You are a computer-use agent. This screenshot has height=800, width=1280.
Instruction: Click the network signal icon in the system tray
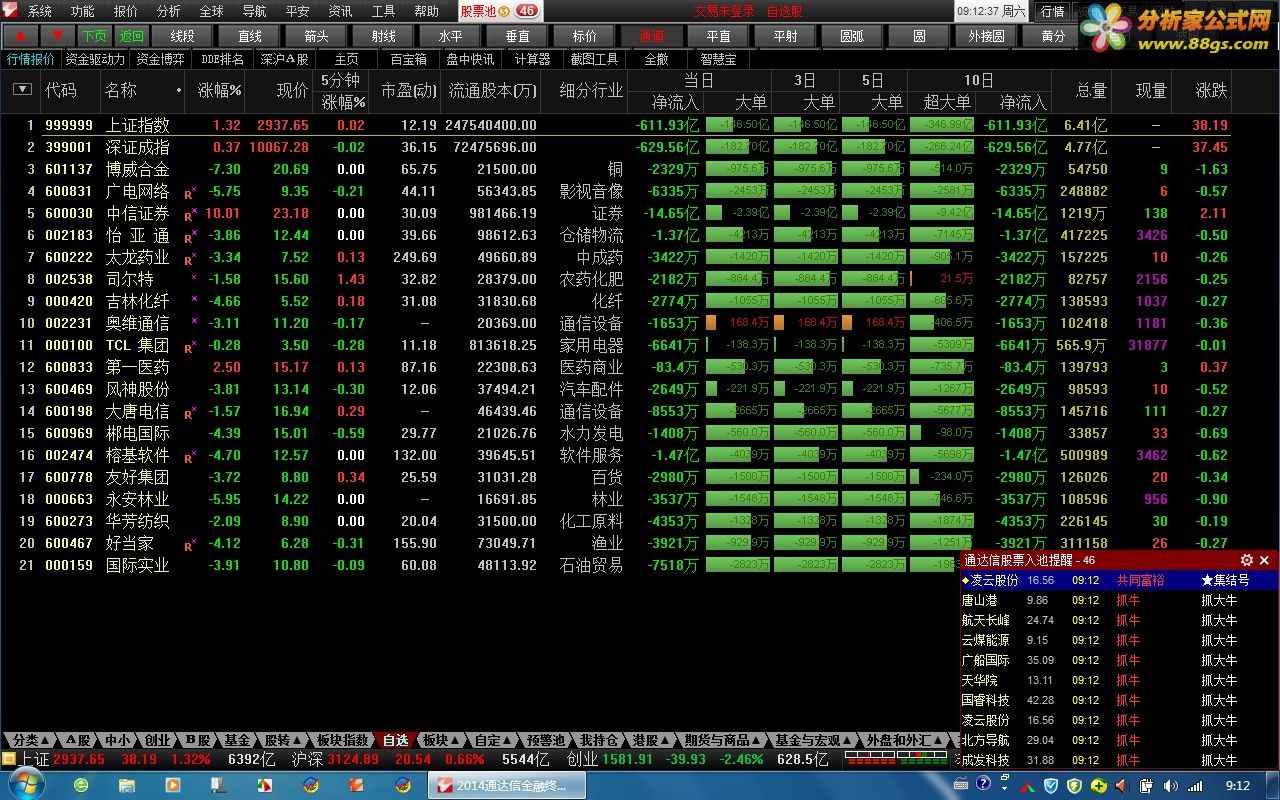click(x=1195, y=786)
